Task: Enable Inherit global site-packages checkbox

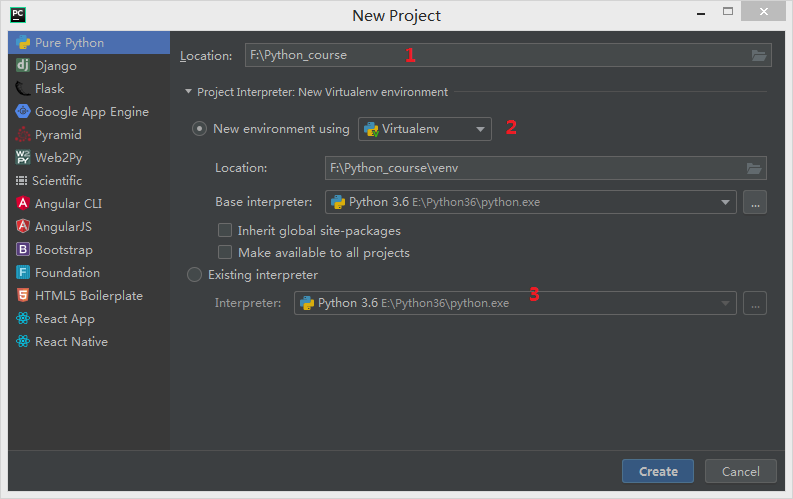Action: coord(225,231)
